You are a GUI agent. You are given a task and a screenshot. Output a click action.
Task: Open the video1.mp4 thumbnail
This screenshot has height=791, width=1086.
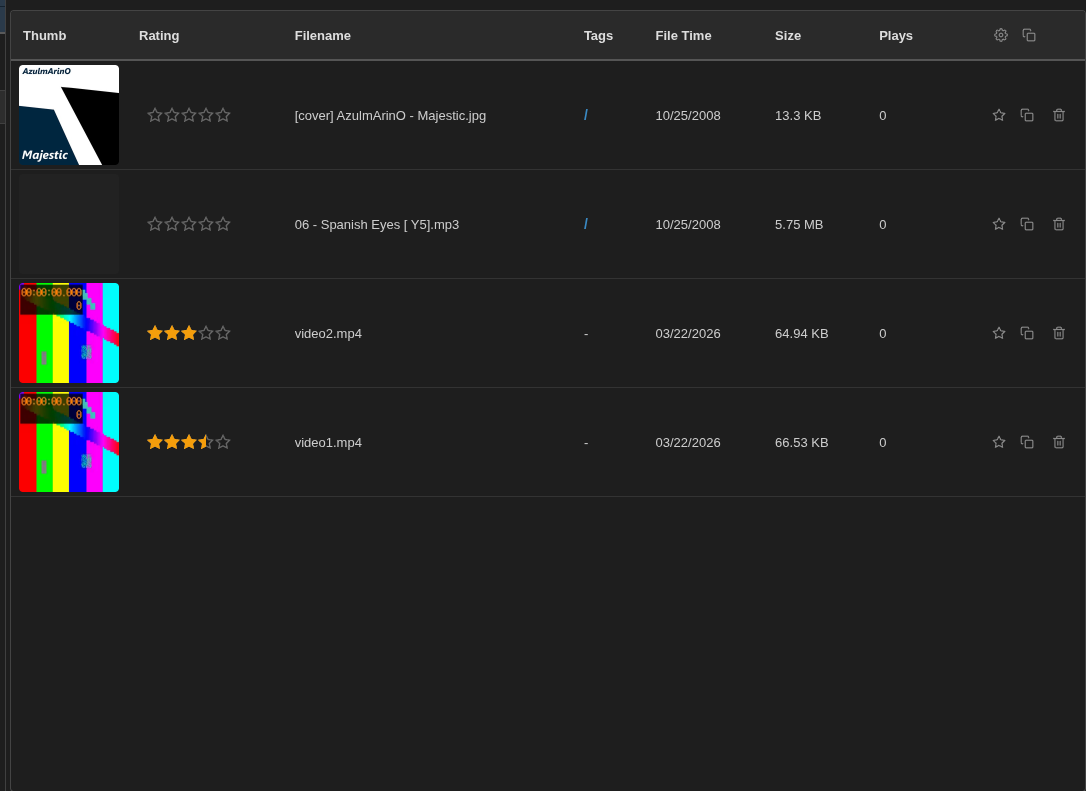(x=69, y=442)
